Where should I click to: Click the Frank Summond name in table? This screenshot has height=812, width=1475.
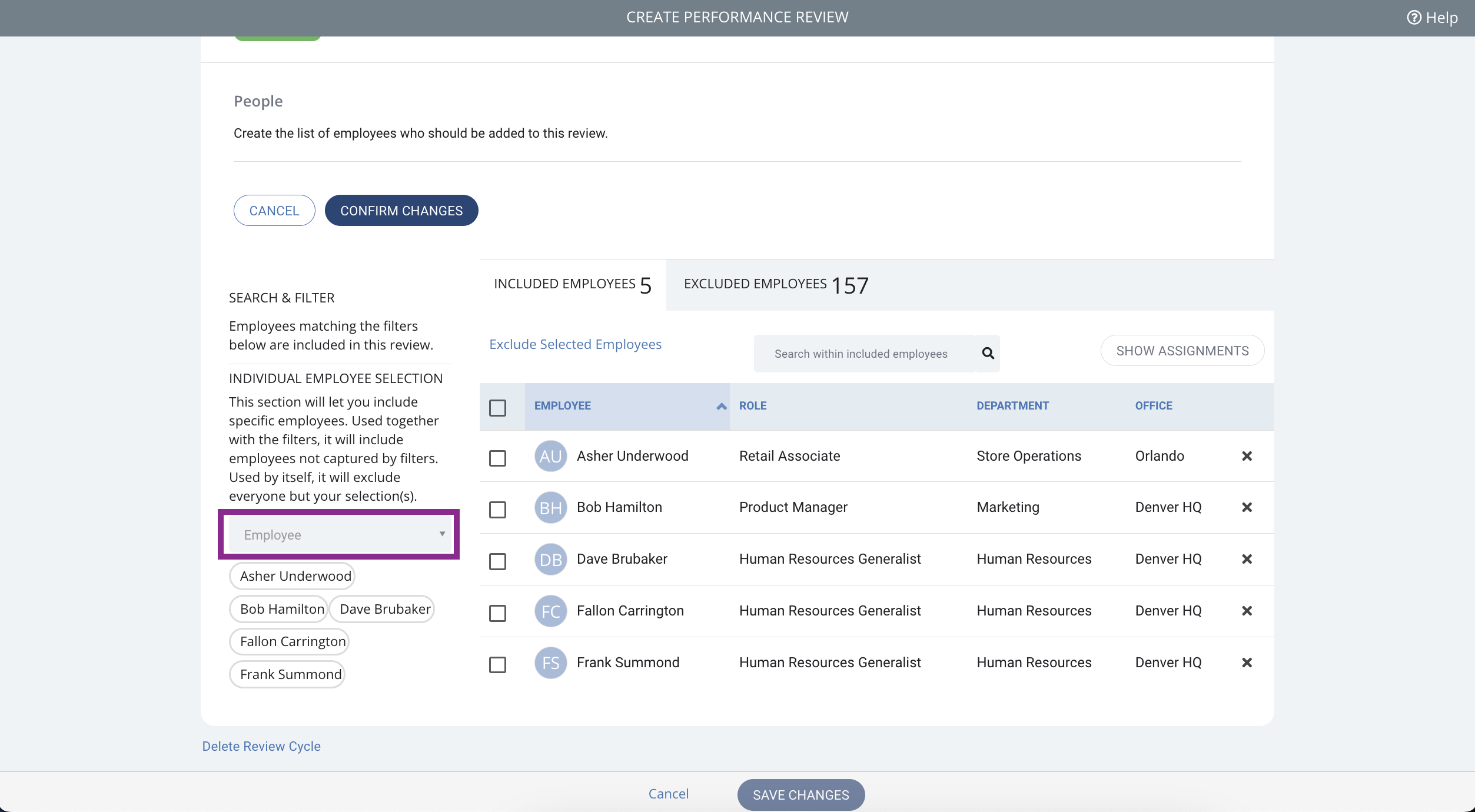point(628,663)
